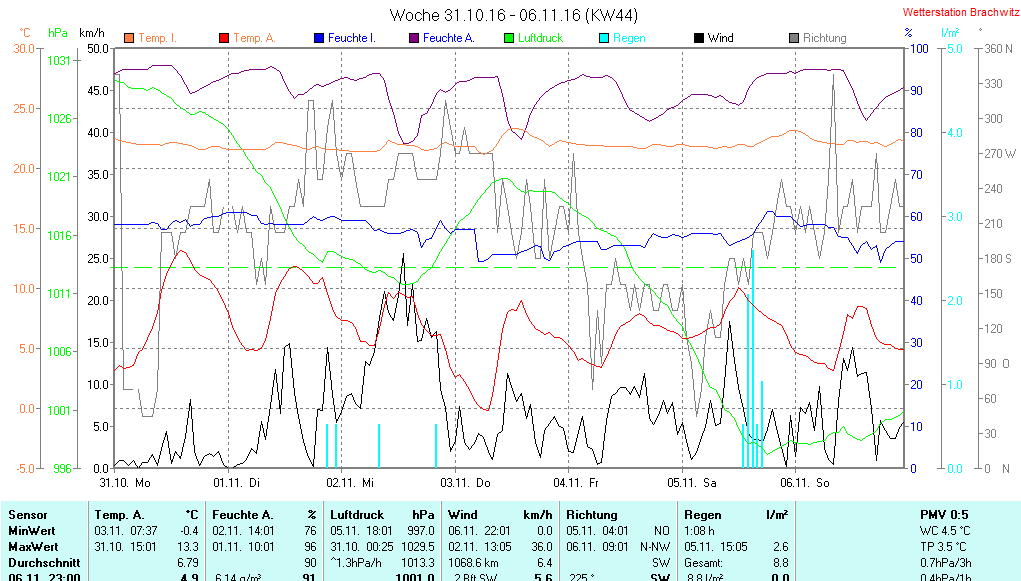1021x581 pixels.
Task: Click the Luftdruck hPa table header
Action: pyautogui.click(x=381, y=514)
